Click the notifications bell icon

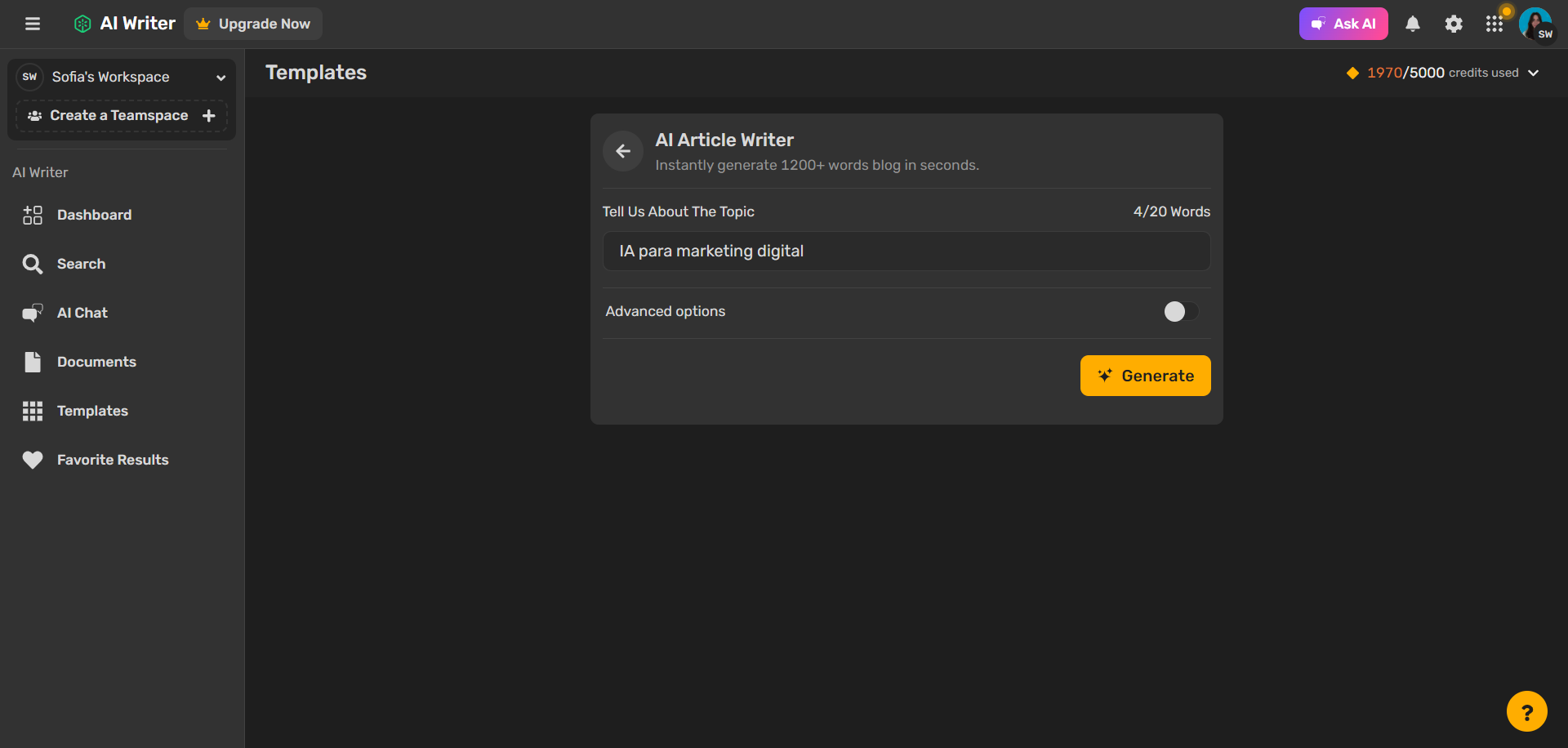(1413, 24)
